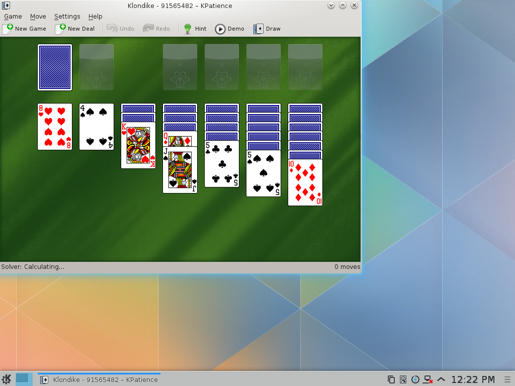Click the clipboard icon in system tray

(391, 379)
